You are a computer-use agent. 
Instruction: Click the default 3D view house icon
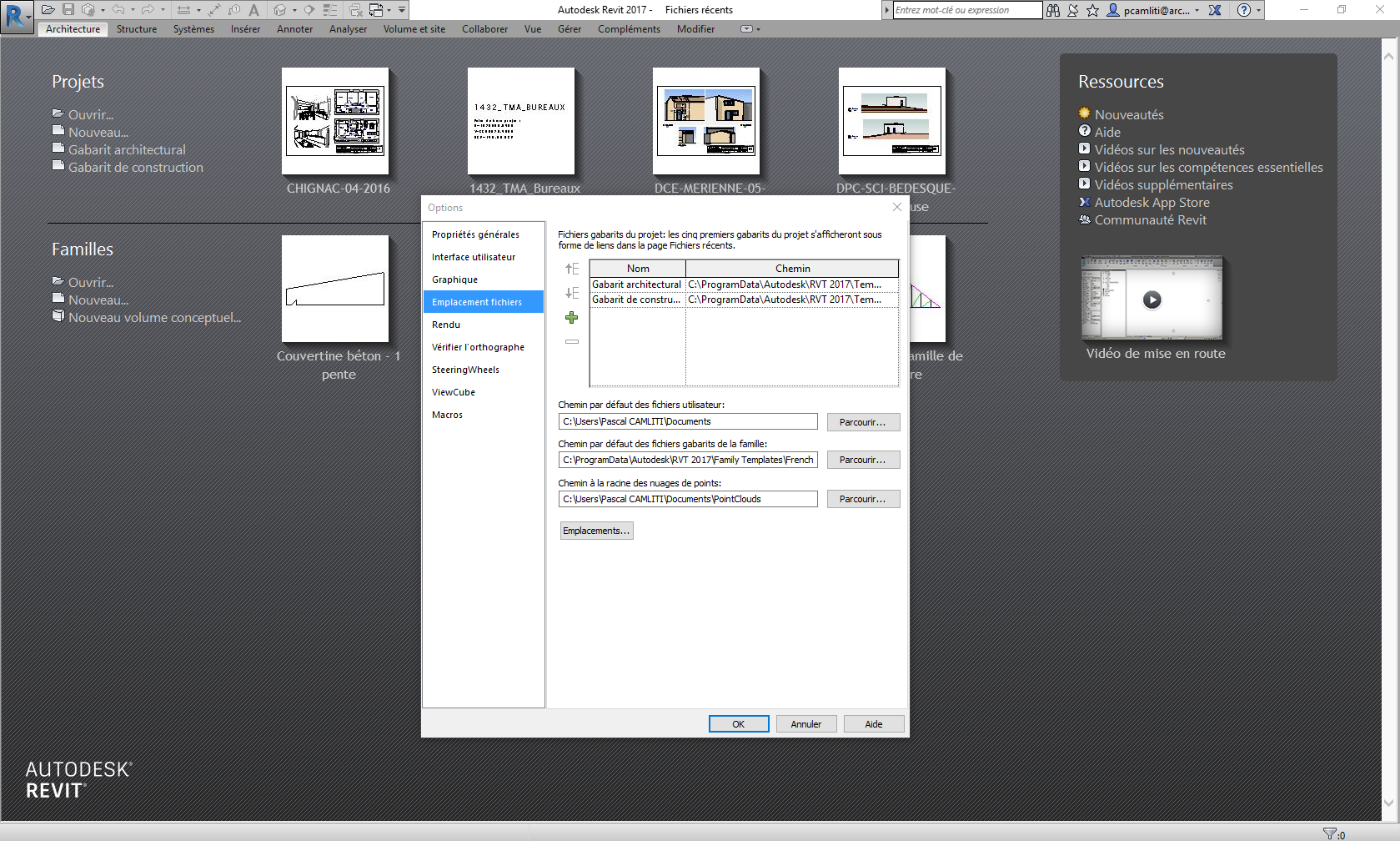280,10
